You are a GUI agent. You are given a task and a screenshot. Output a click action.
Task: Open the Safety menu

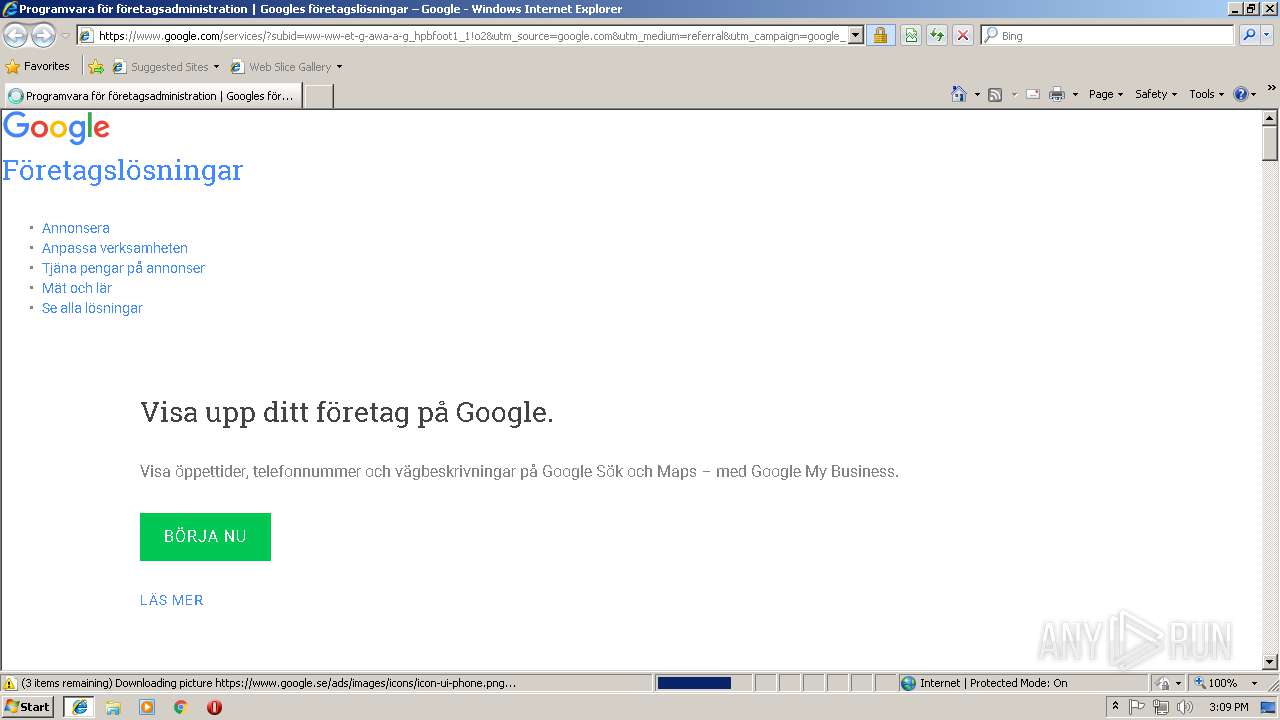(x=1156, y=94)
